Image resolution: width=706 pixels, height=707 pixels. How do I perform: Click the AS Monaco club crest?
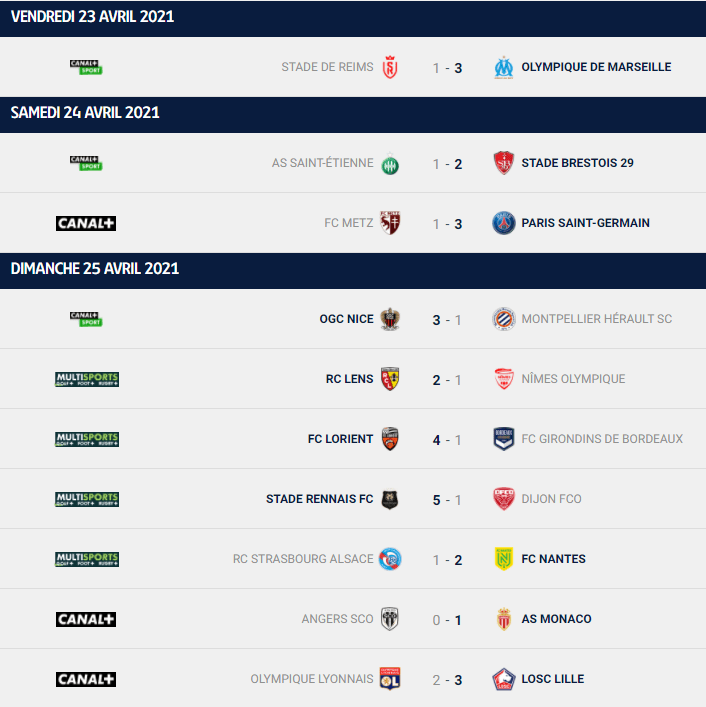(x=503, y=619)
